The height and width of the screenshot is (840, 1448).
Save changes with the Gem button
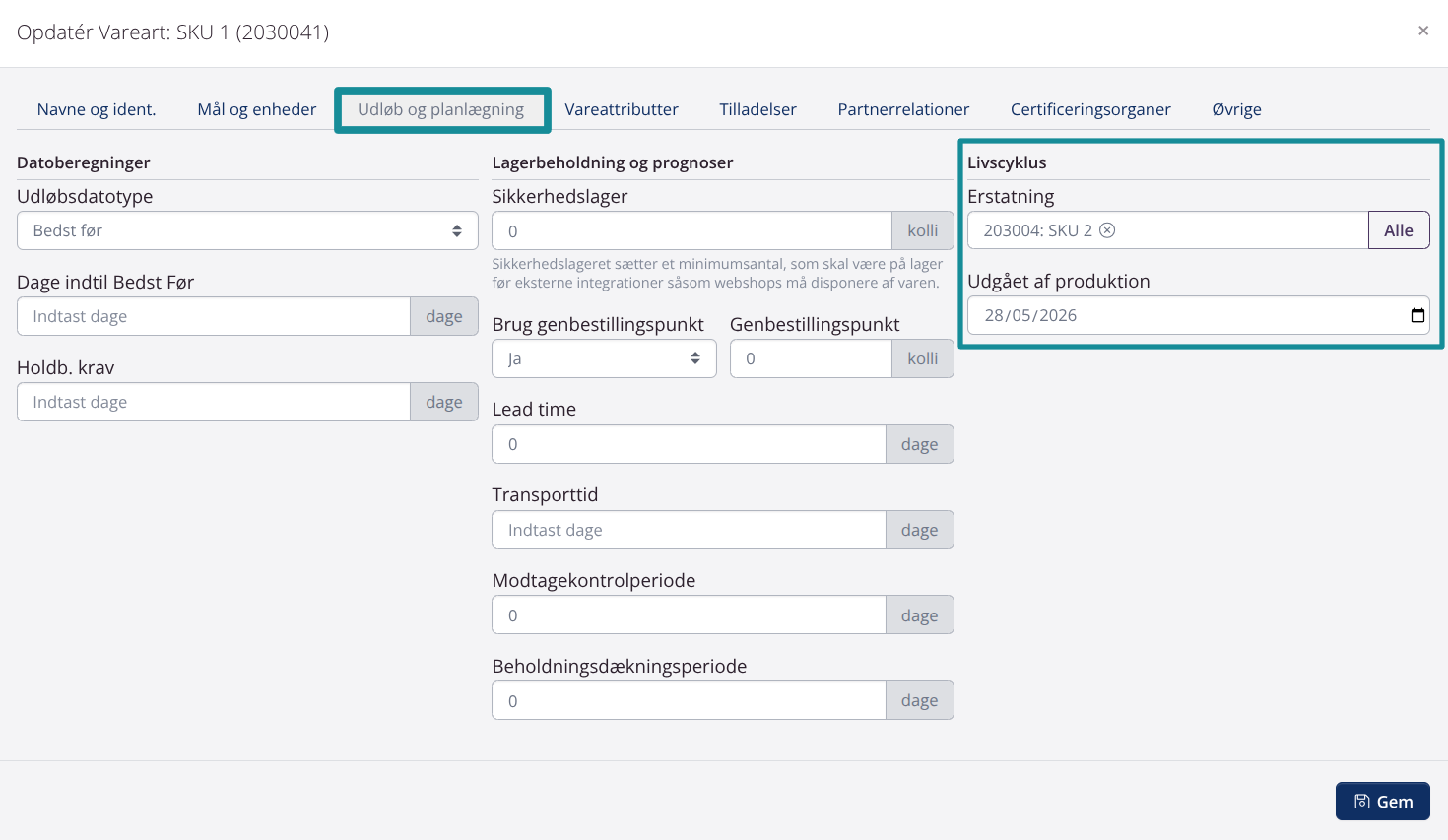[x=1382, y=802]
